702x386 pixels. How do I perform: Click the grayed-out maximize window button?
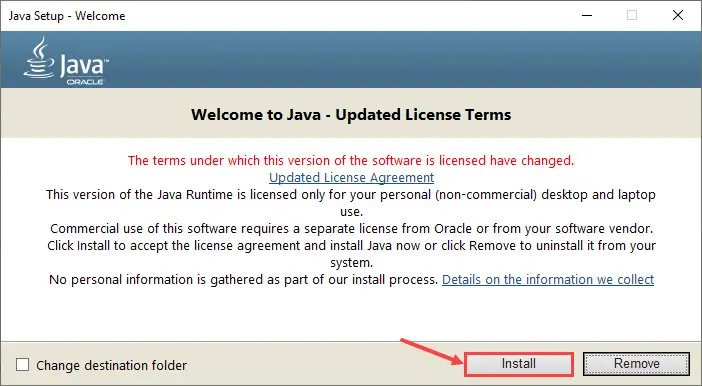[x=632, y=15]
